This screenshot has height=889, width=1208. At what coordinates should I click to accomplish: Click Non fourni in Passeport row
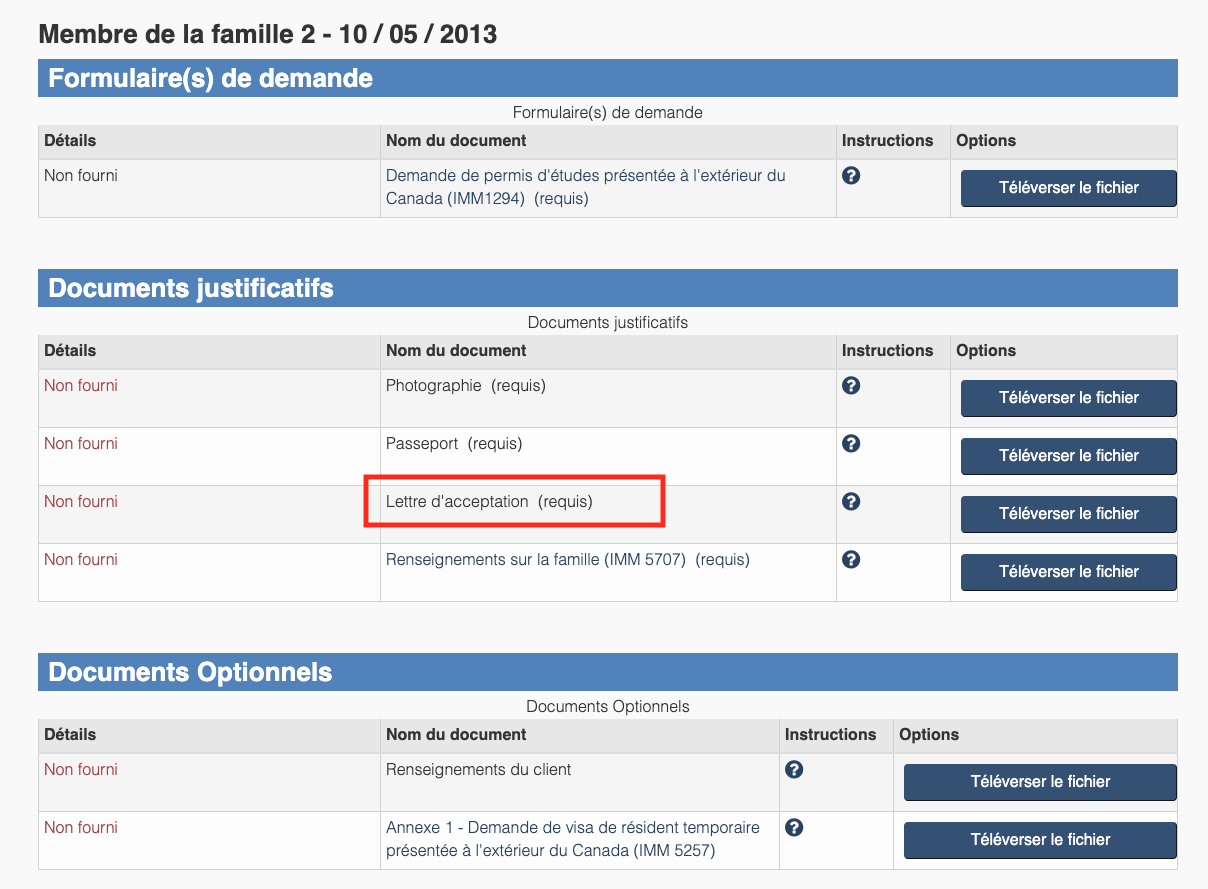coord(81,444)
